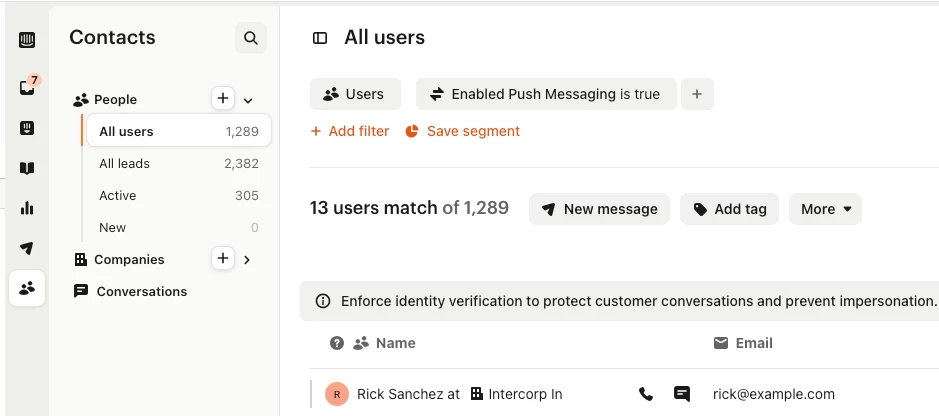
Task: Click the New message button
Action: tap(599, 209)
